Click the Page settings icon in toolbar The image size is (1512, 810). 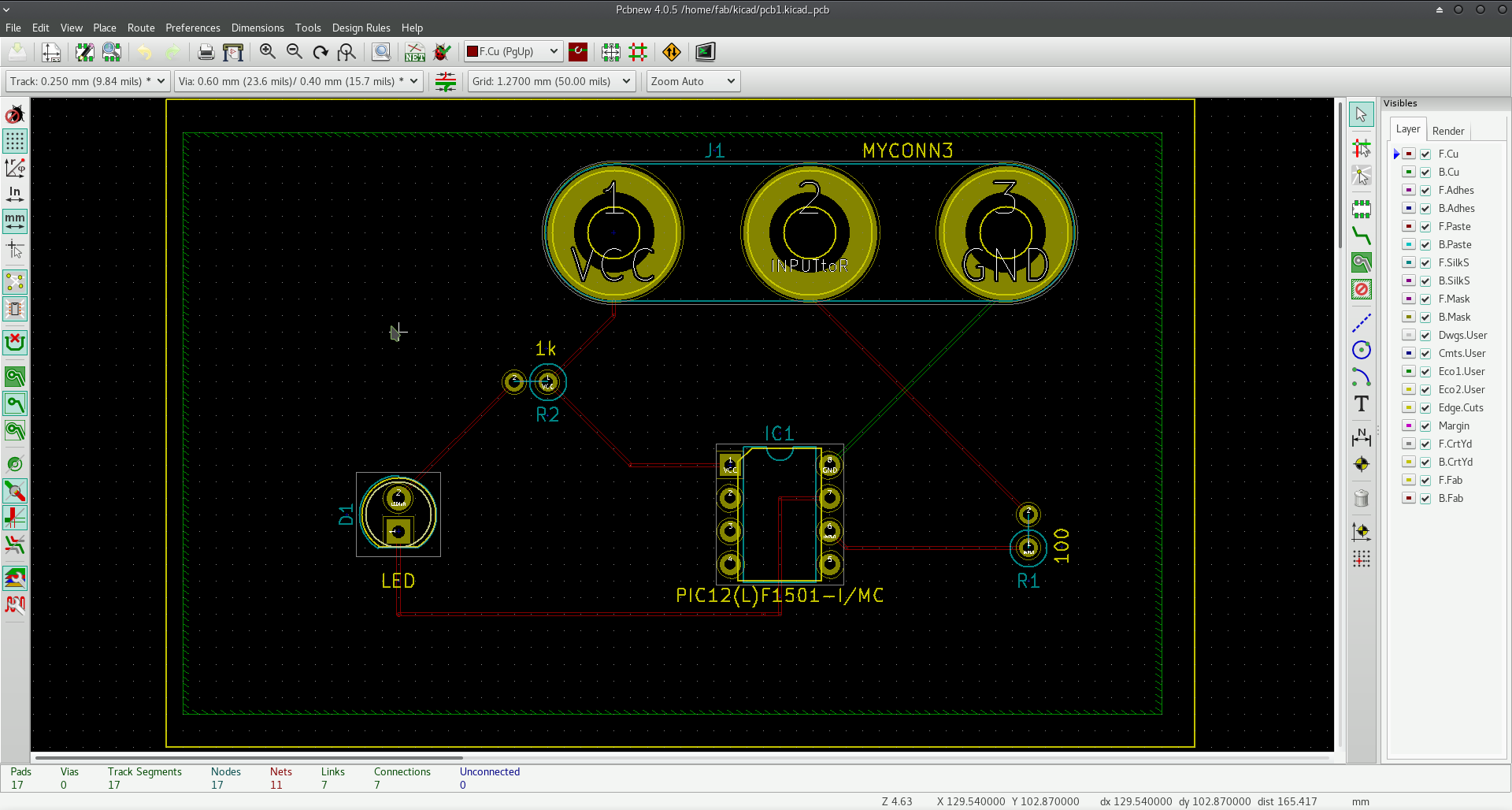51,52
